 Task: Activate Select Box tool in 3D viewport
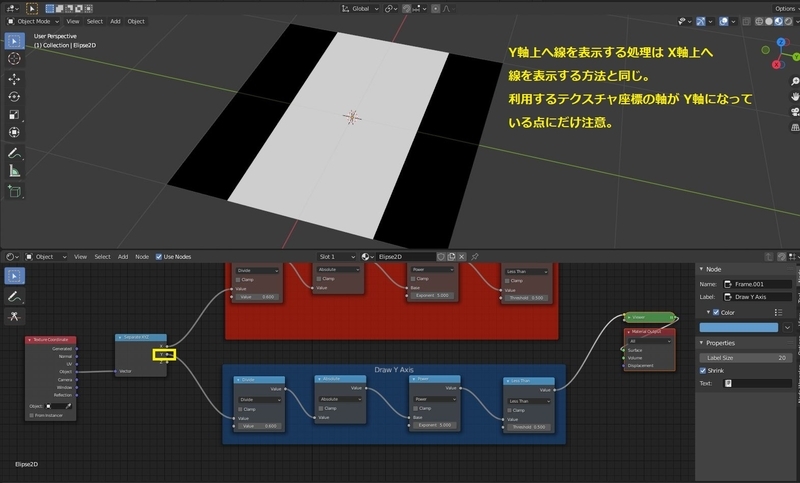click(x=14, y=41)
